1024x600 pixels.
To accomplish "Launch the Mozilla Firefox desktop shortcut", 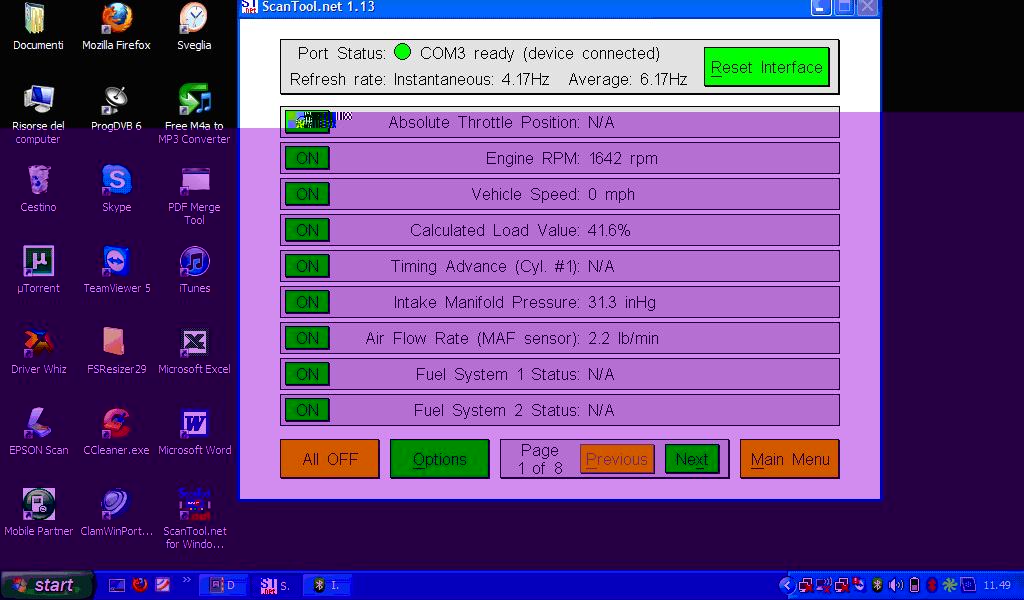I will click(x=116, y=27).
